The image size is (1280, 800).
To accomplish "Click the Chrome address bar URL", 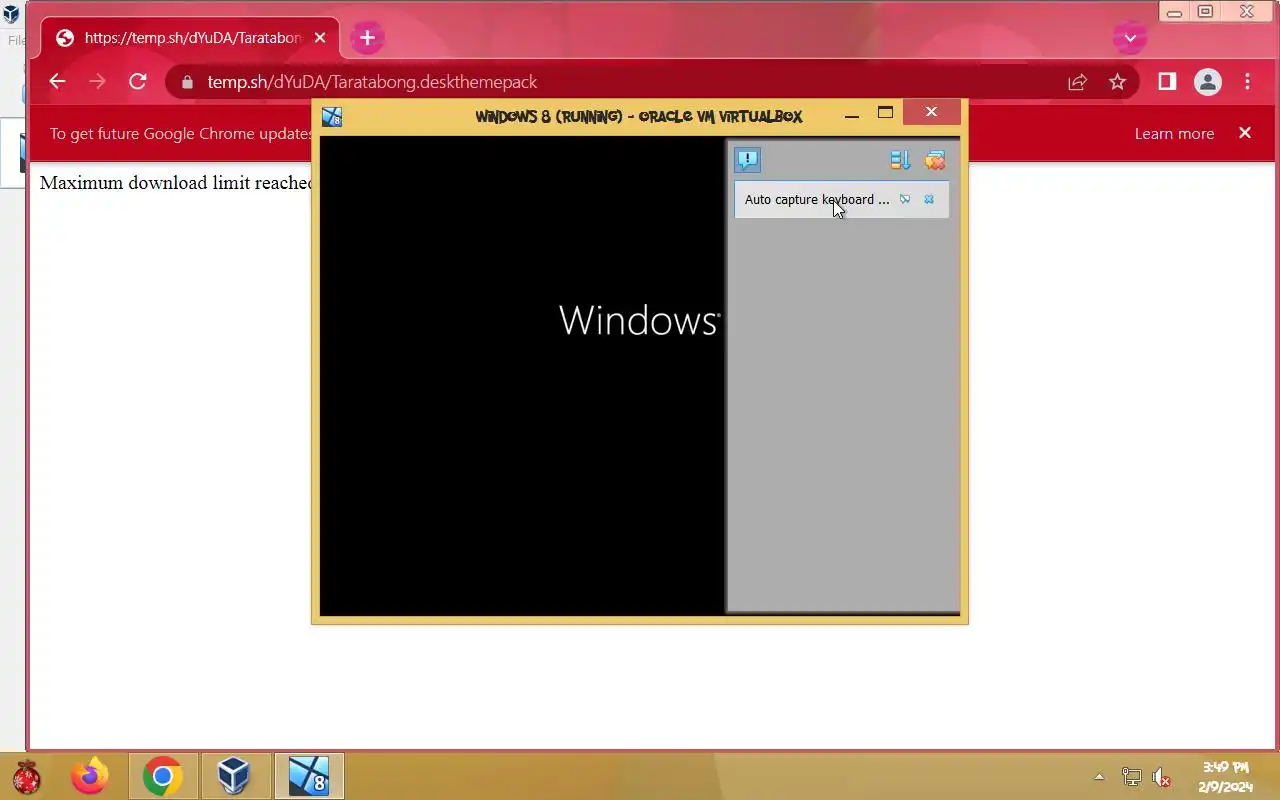I will pos(372,82).
